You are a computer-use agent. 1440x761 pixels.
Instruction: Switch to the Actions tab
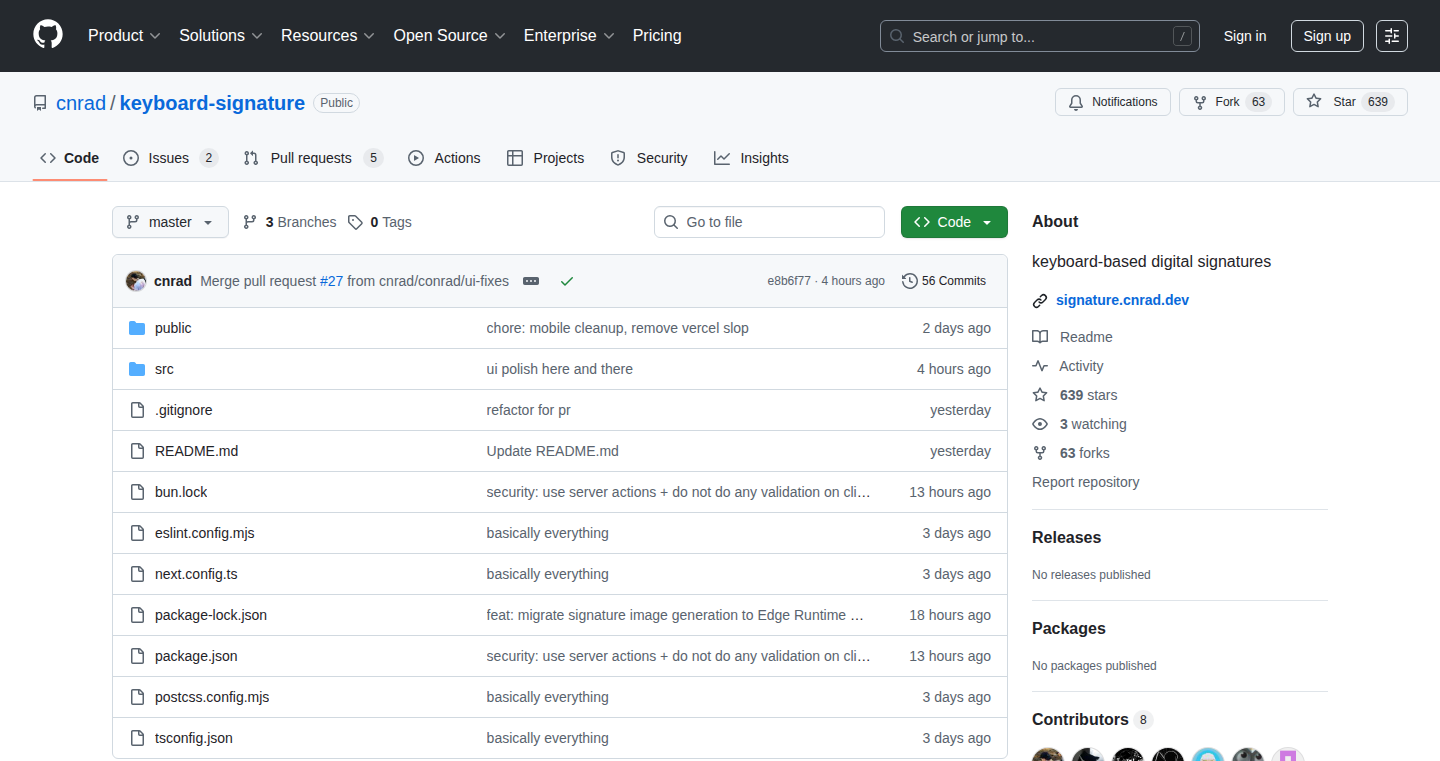(444, 158)
